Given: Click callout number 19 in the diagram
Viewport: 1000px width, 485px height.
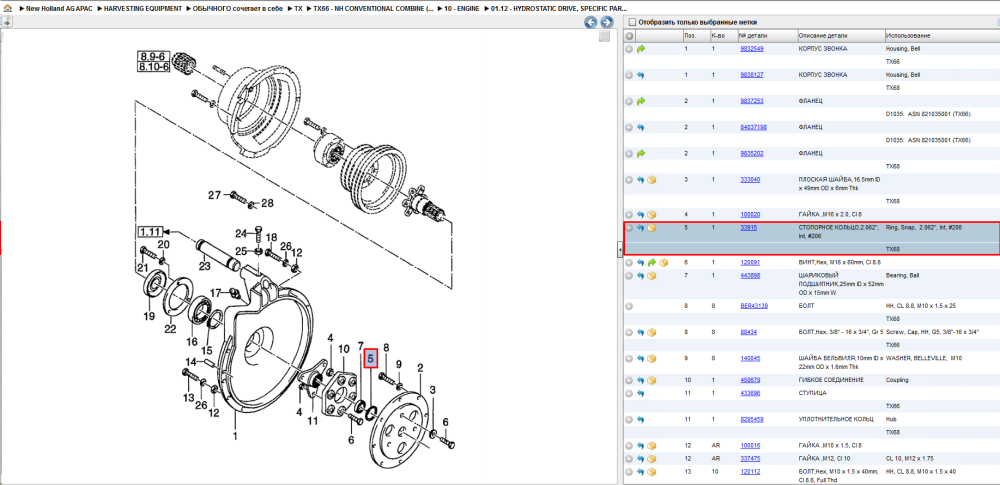Looking at the screenshot, I should pyautogui.click(x=149, y=315).
